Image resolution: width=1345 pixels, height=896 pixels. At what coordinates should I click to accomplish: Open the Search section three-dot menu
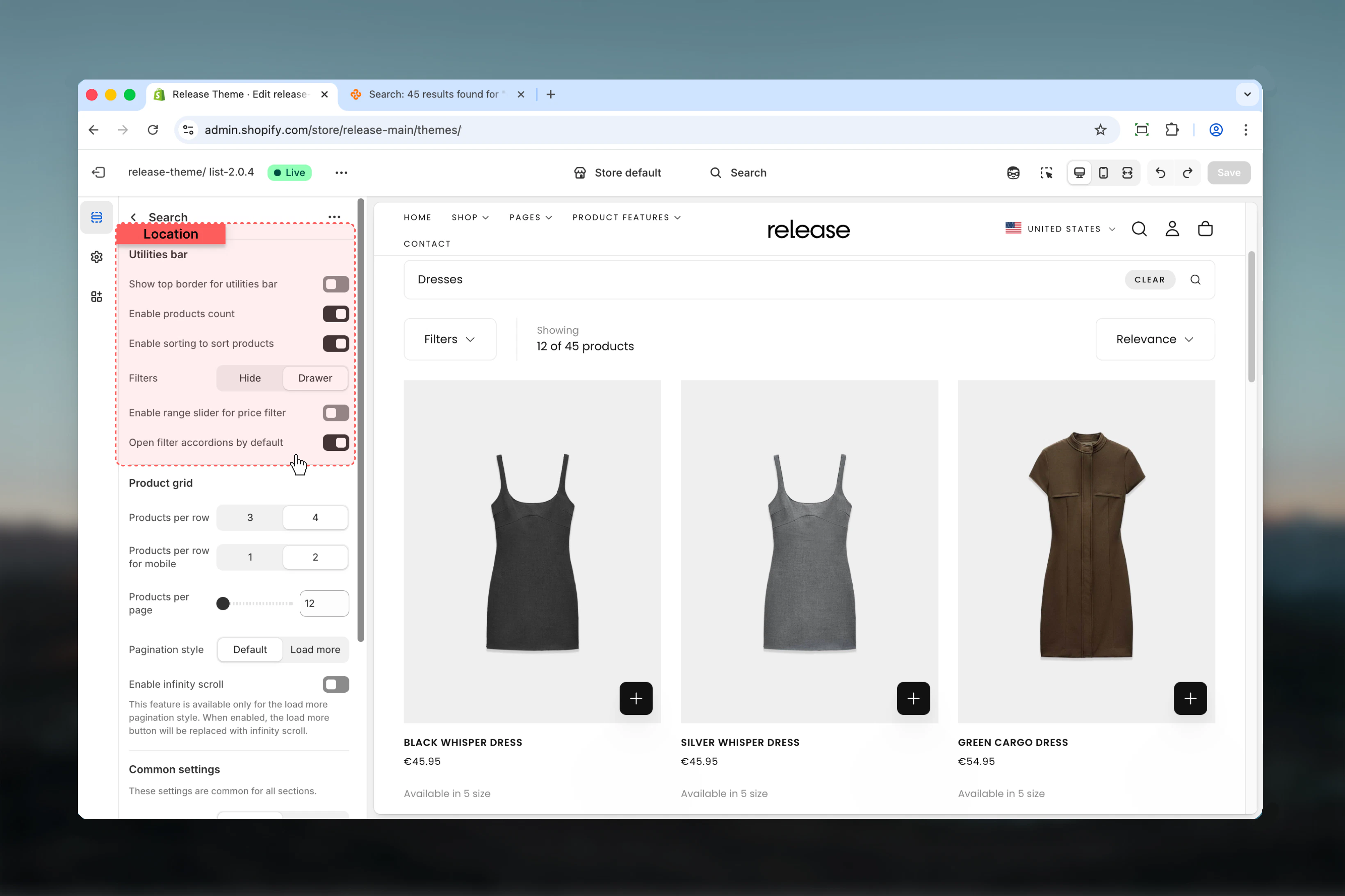pyautogui.click(x=334, y=217)
